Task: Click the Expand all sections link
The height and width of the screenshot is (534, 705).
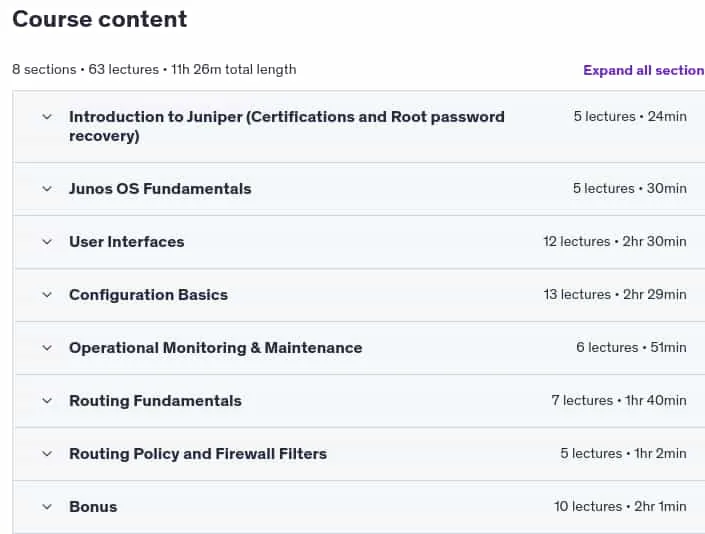Action: tap(644, 70)
